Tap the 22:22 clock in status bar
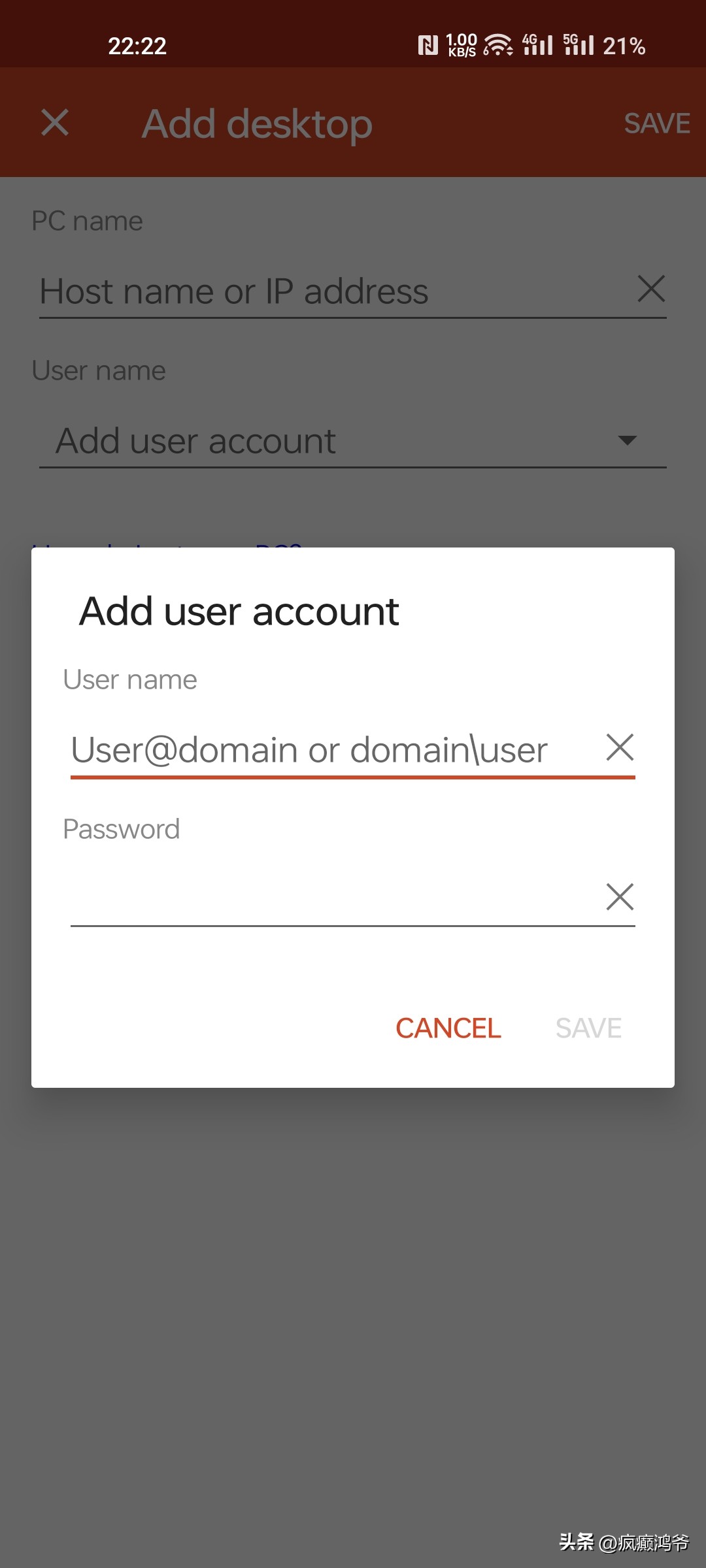This screenshot has height=1568, width=706. point(137,46)
